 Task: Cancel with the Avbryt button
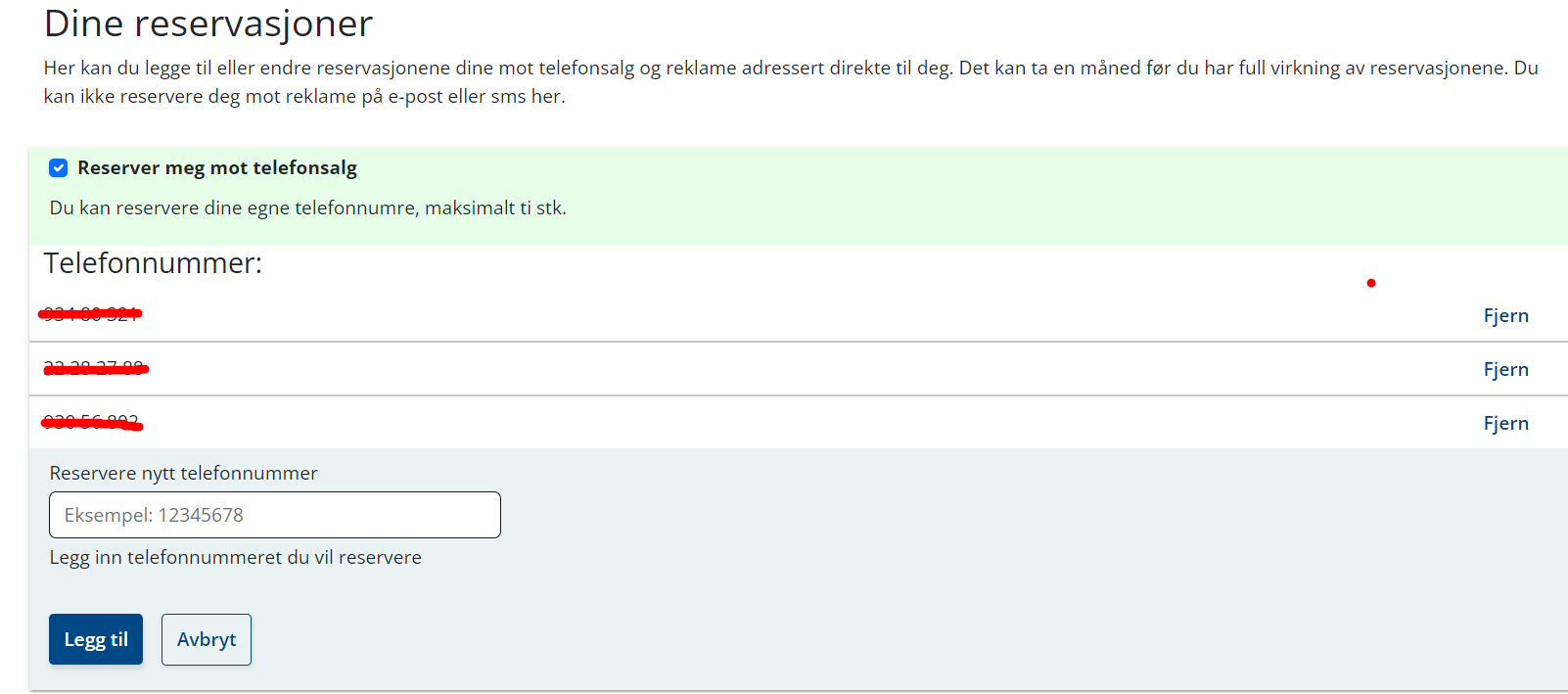206,639
